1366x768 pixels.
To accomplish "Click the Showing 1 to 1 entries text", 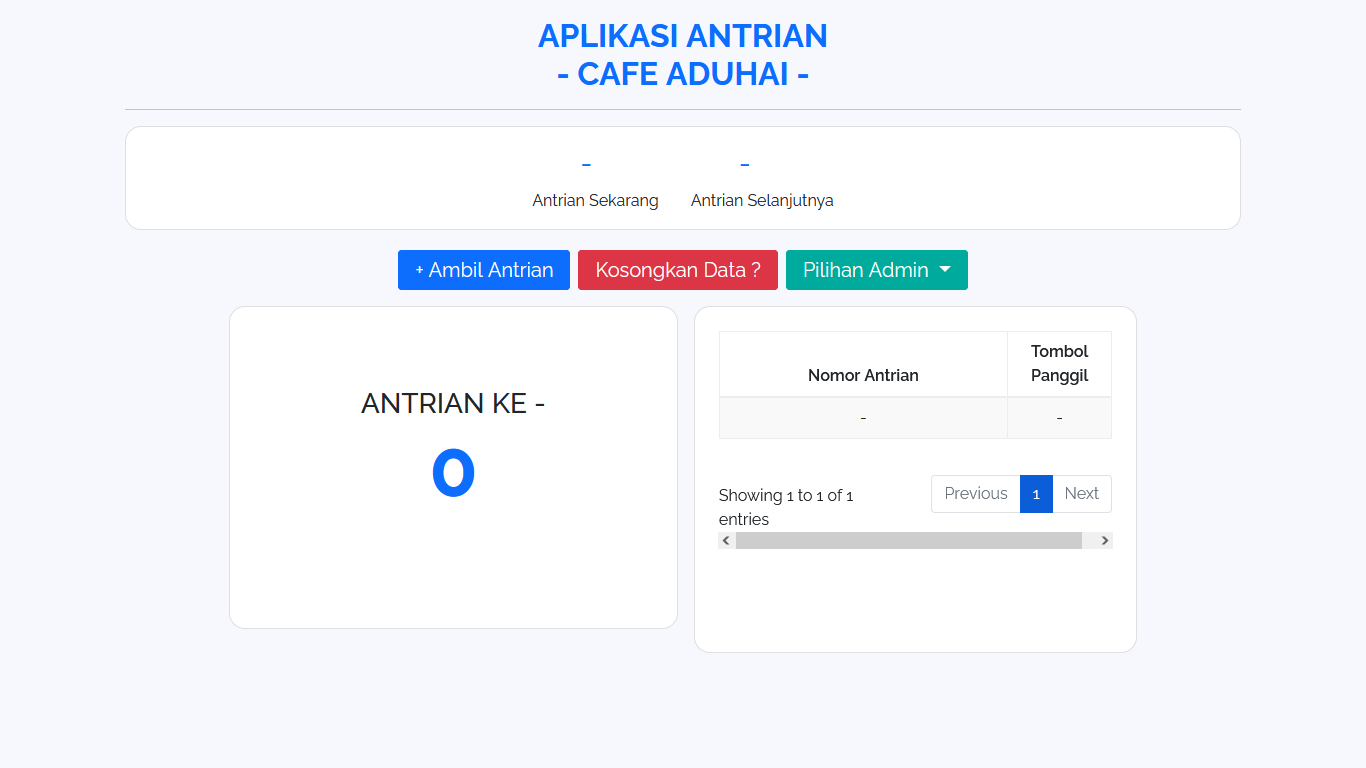I will (786, 507).
